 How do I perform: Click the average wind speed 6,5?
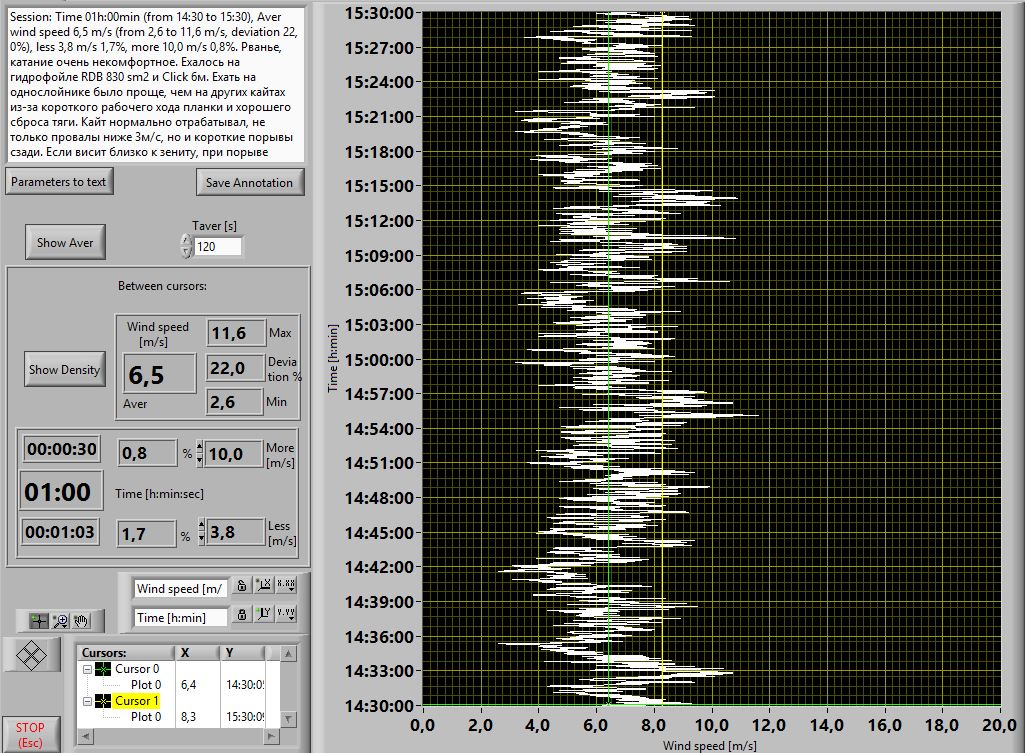[x=159, y=374]
